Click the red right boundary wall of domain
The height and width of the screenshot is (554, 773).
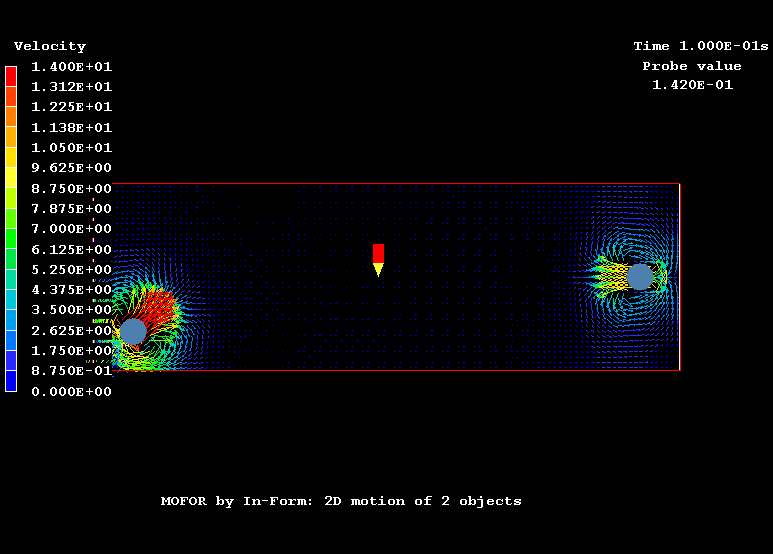point(680,277)
